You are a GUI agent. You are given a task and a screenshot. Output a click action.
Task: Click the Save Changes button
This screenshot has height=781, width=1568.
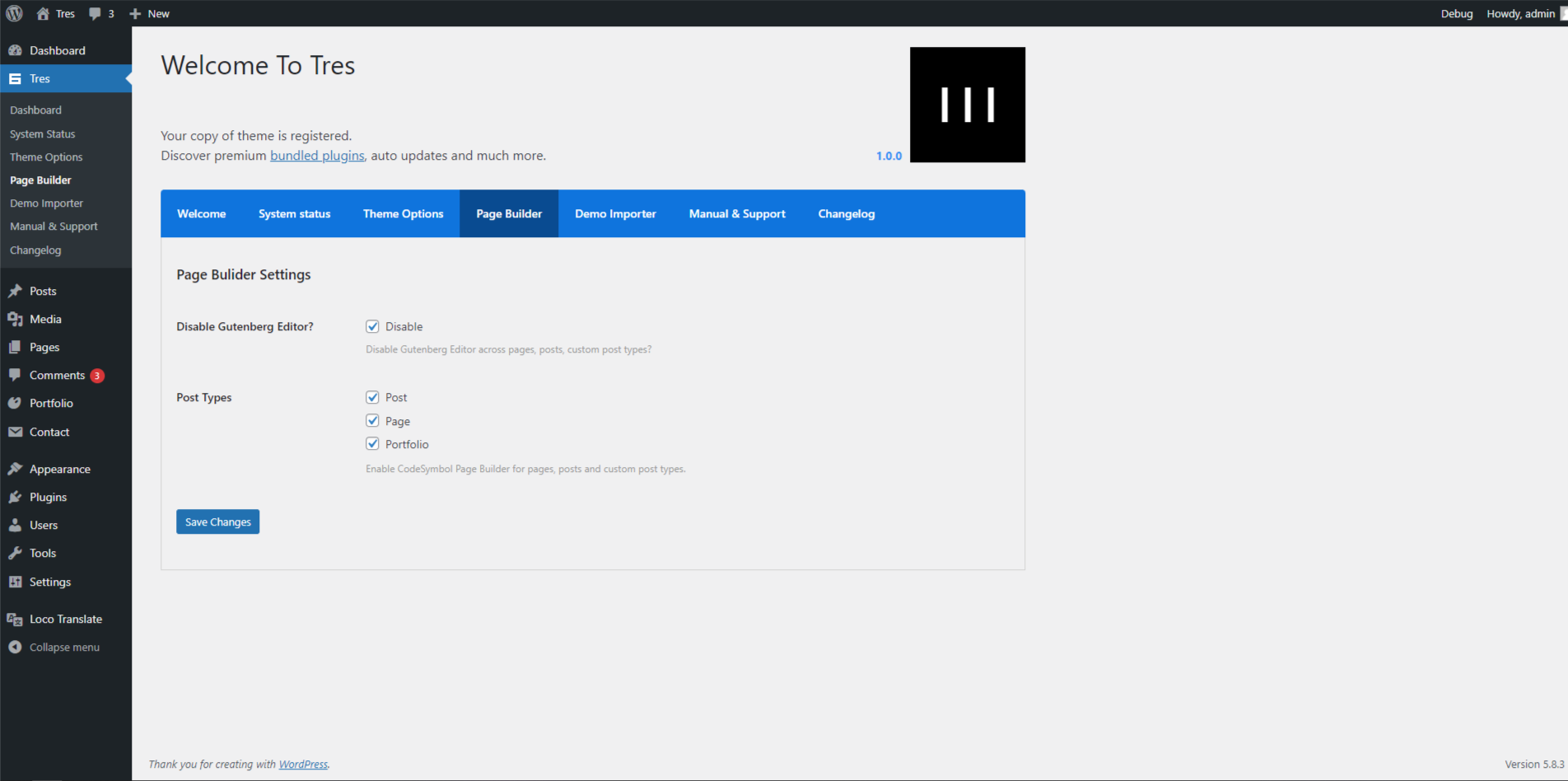[217, 521]
